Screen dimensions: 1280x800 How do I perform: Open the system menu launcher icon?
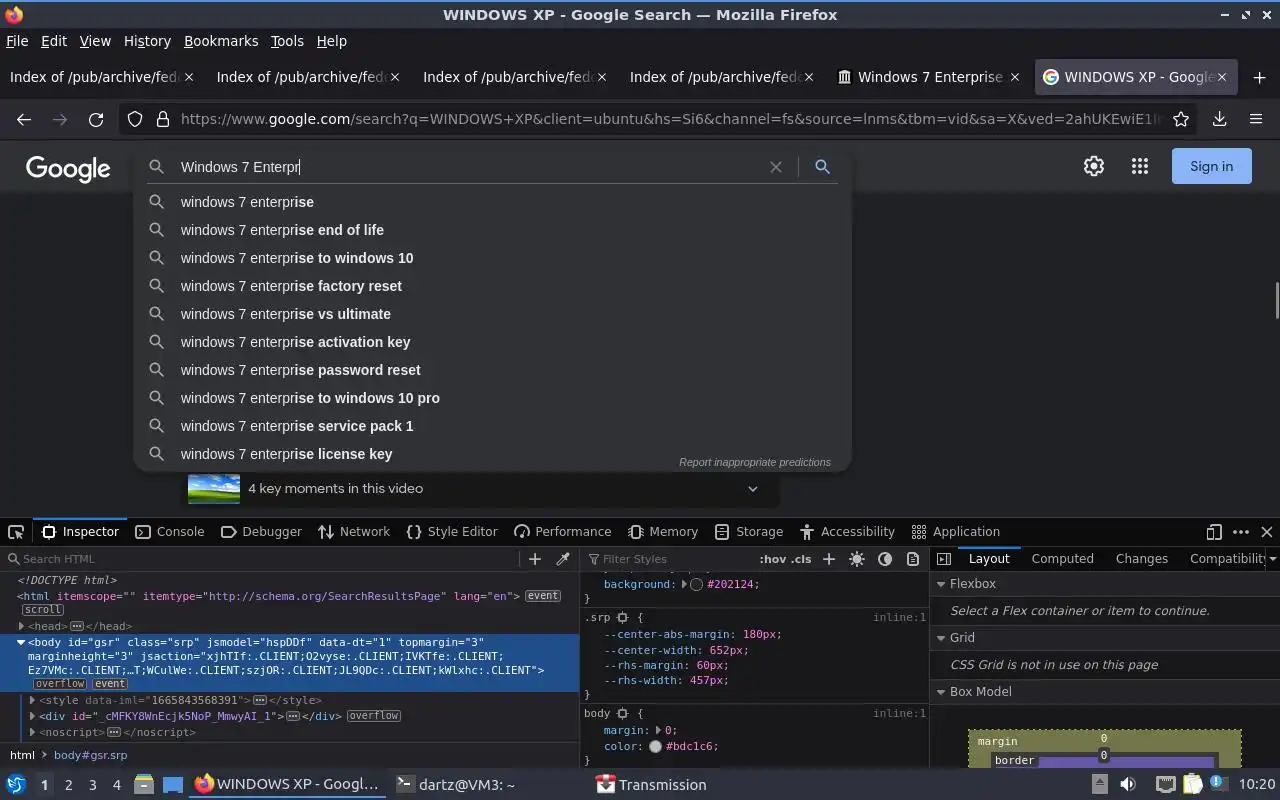(15, 785)
